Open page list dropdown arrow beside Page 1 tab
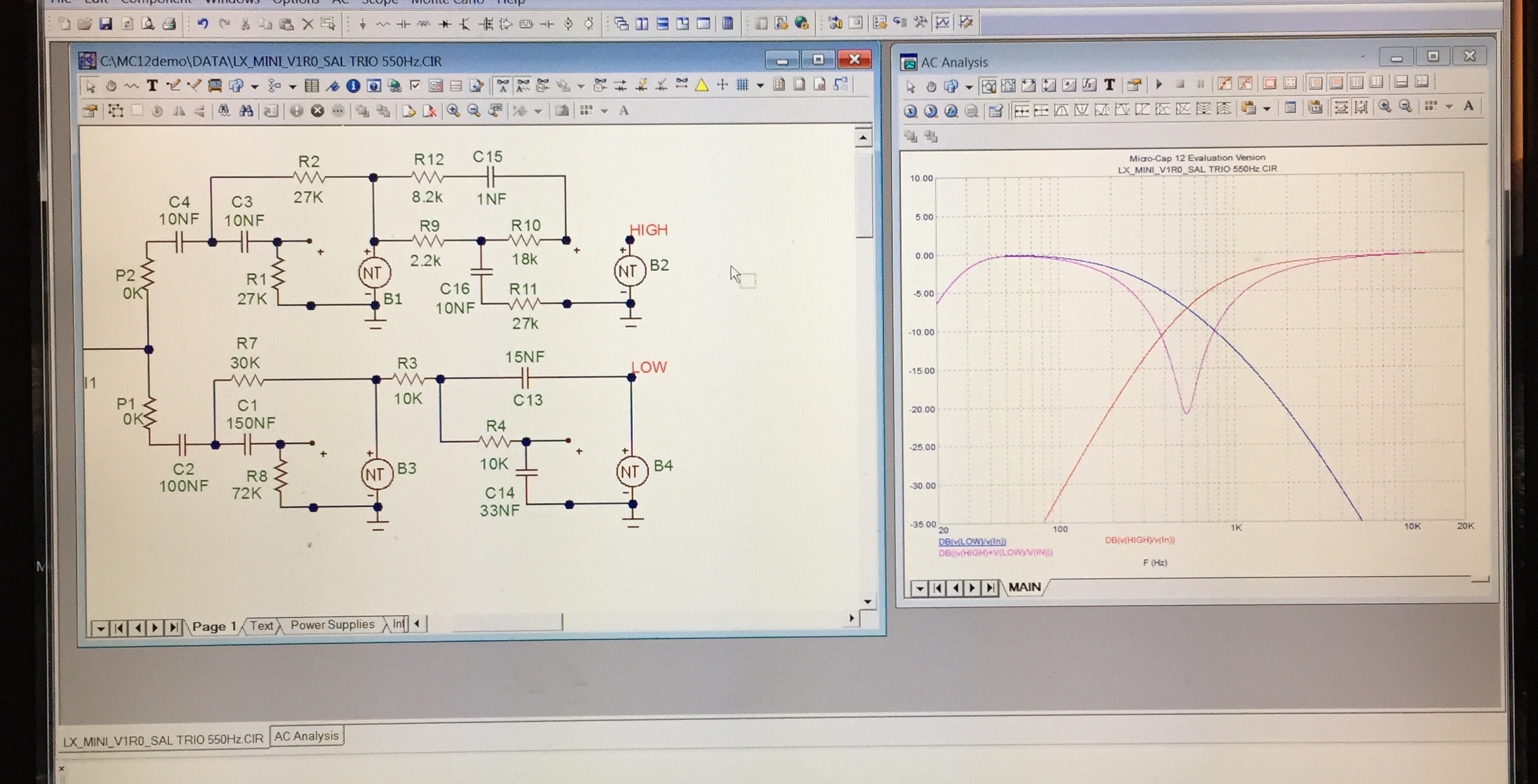This screenshot has width=1538, height=784. tap(101, 628)
